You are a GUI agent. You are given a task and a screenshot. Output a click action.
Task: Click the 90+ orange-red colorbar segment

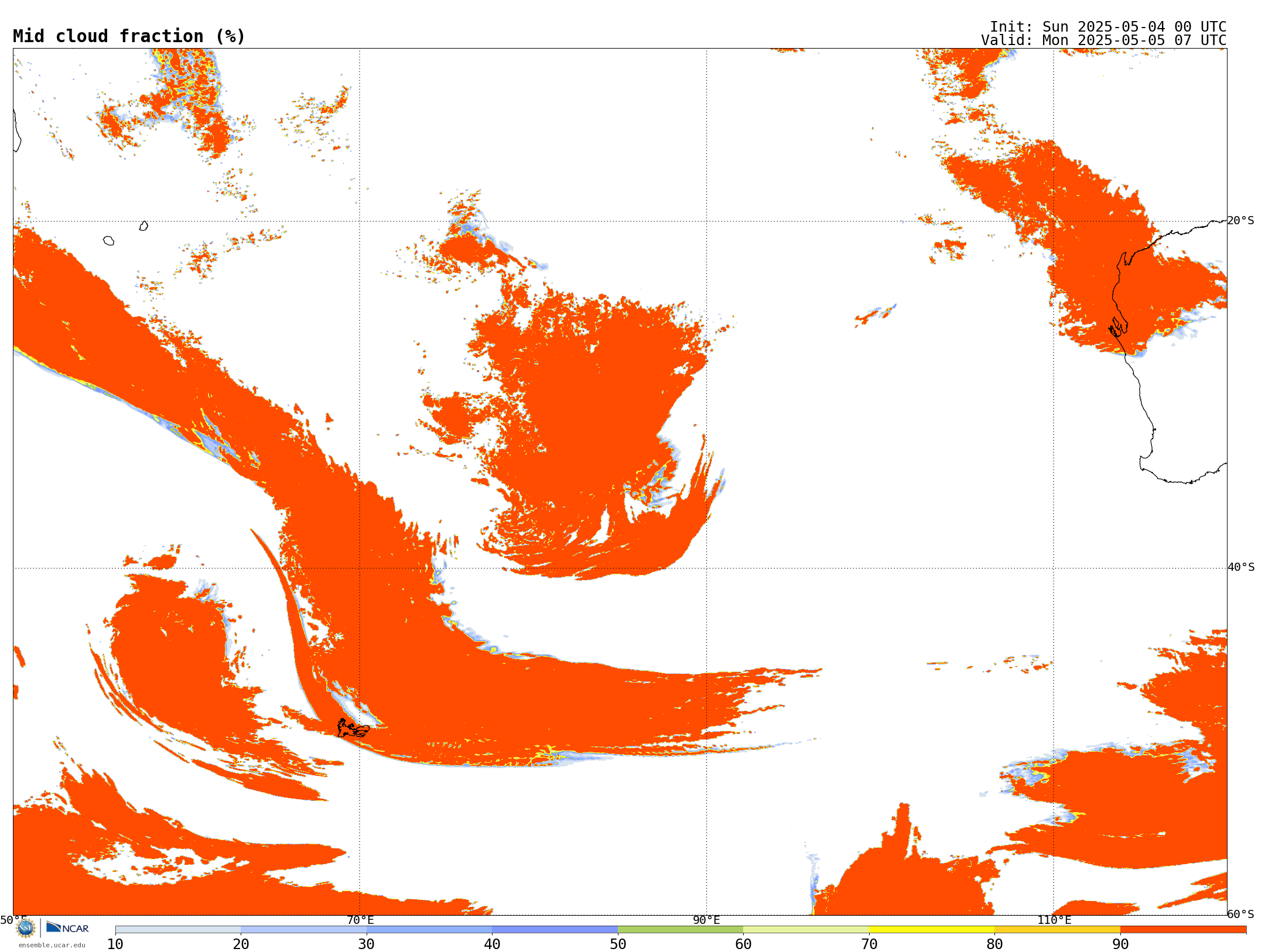point(1183,930)
